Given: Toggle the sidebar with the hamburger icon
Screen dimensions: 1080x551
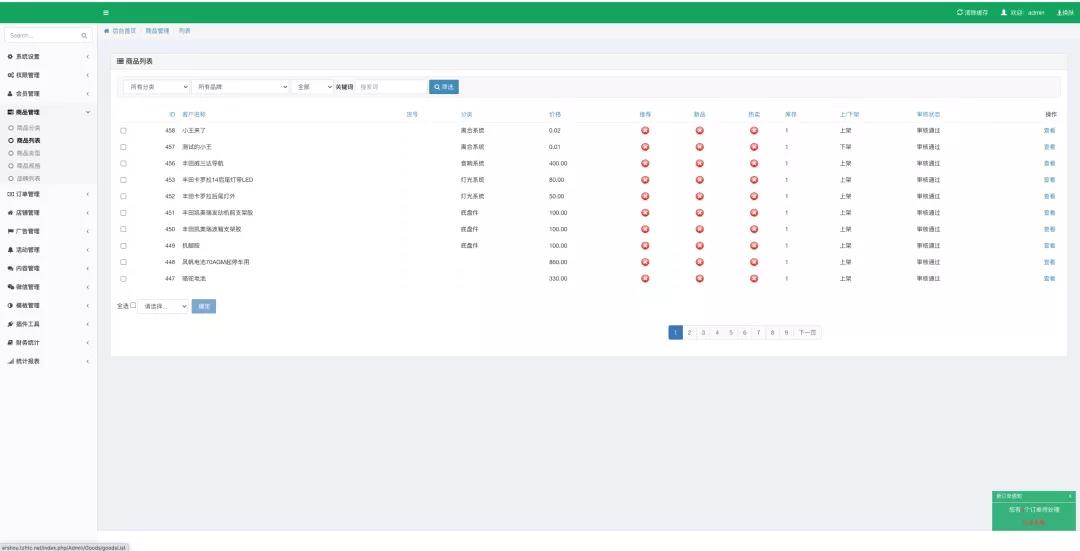Looking at the screenshot, I should pyautogui.click(x=106, y=12).
